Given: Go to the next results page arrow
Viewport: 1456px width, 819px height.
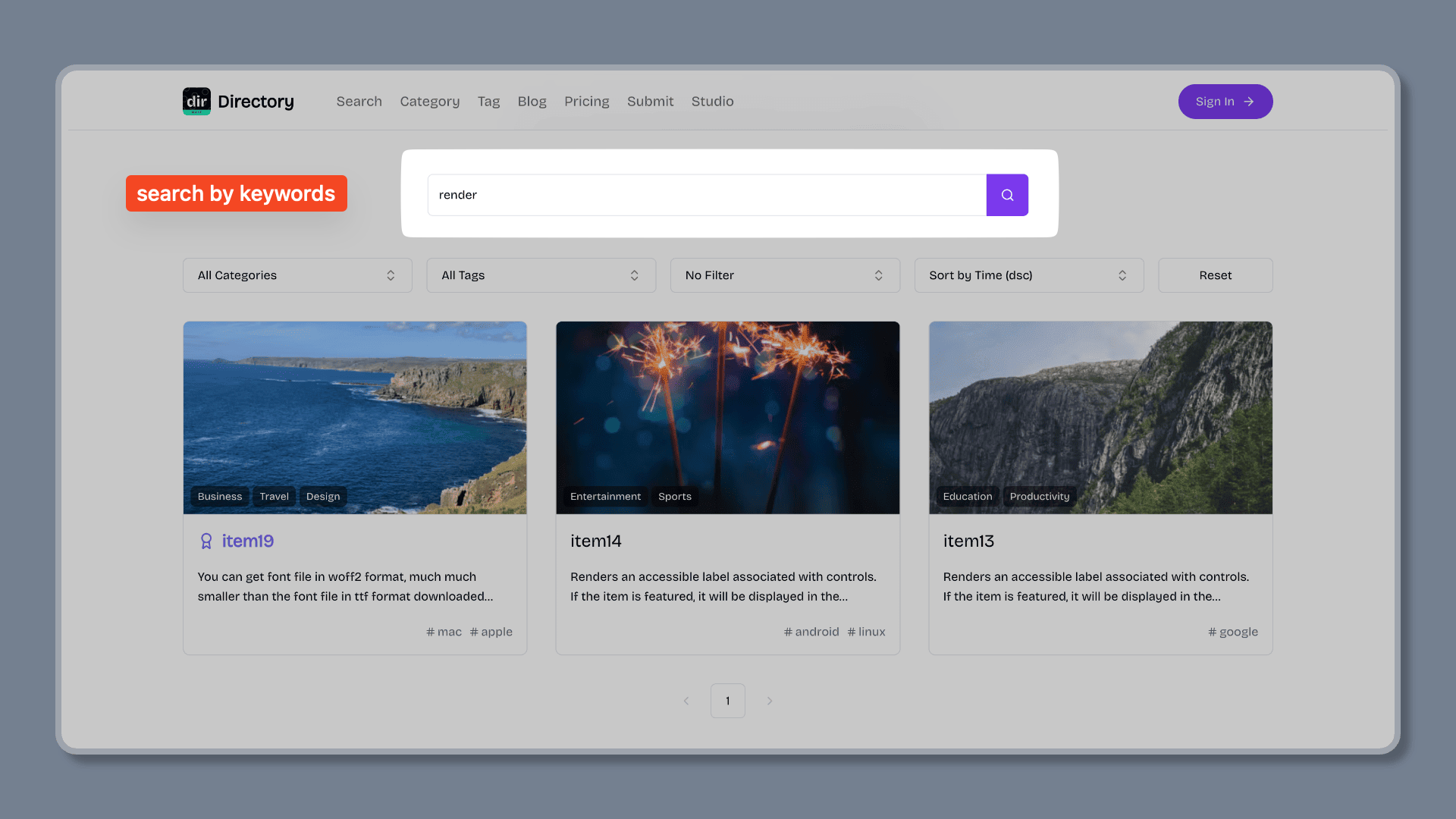Looking at the screenshot, I should [x=769, y=701].
